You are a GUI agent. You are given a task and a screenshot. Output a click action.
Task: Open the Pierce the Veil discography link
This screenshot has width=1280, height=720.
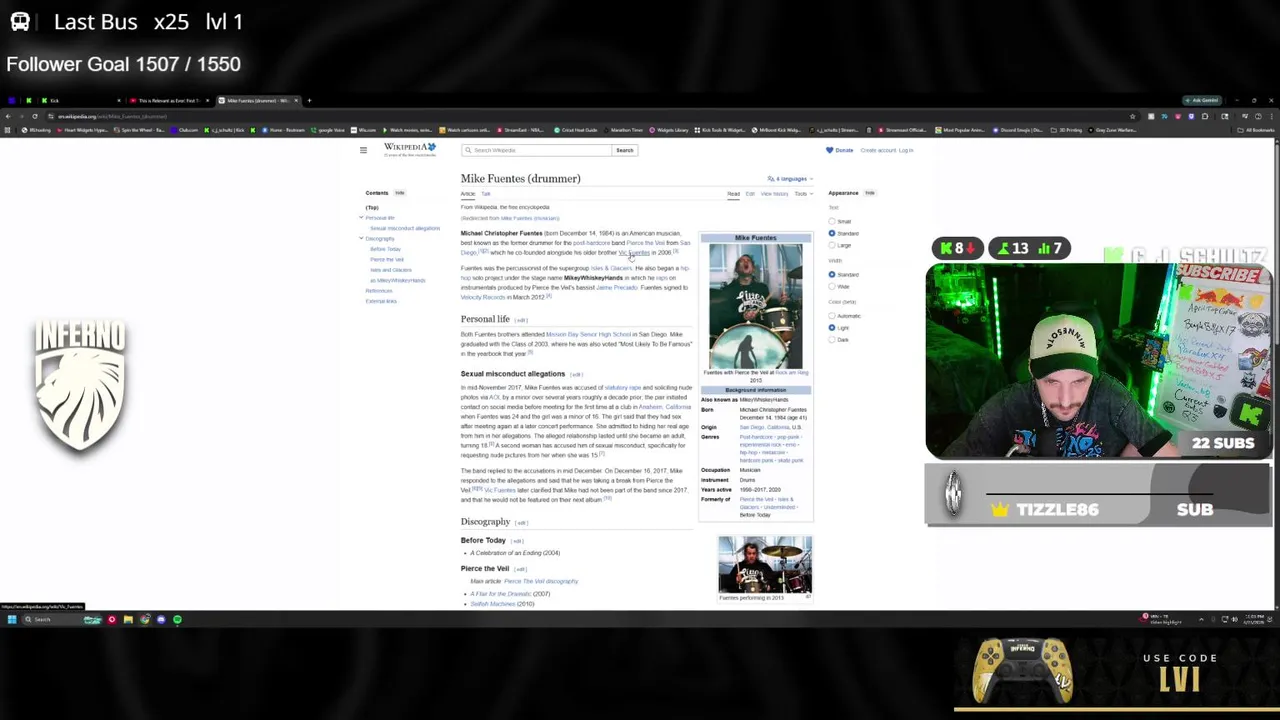pos(541,582)
